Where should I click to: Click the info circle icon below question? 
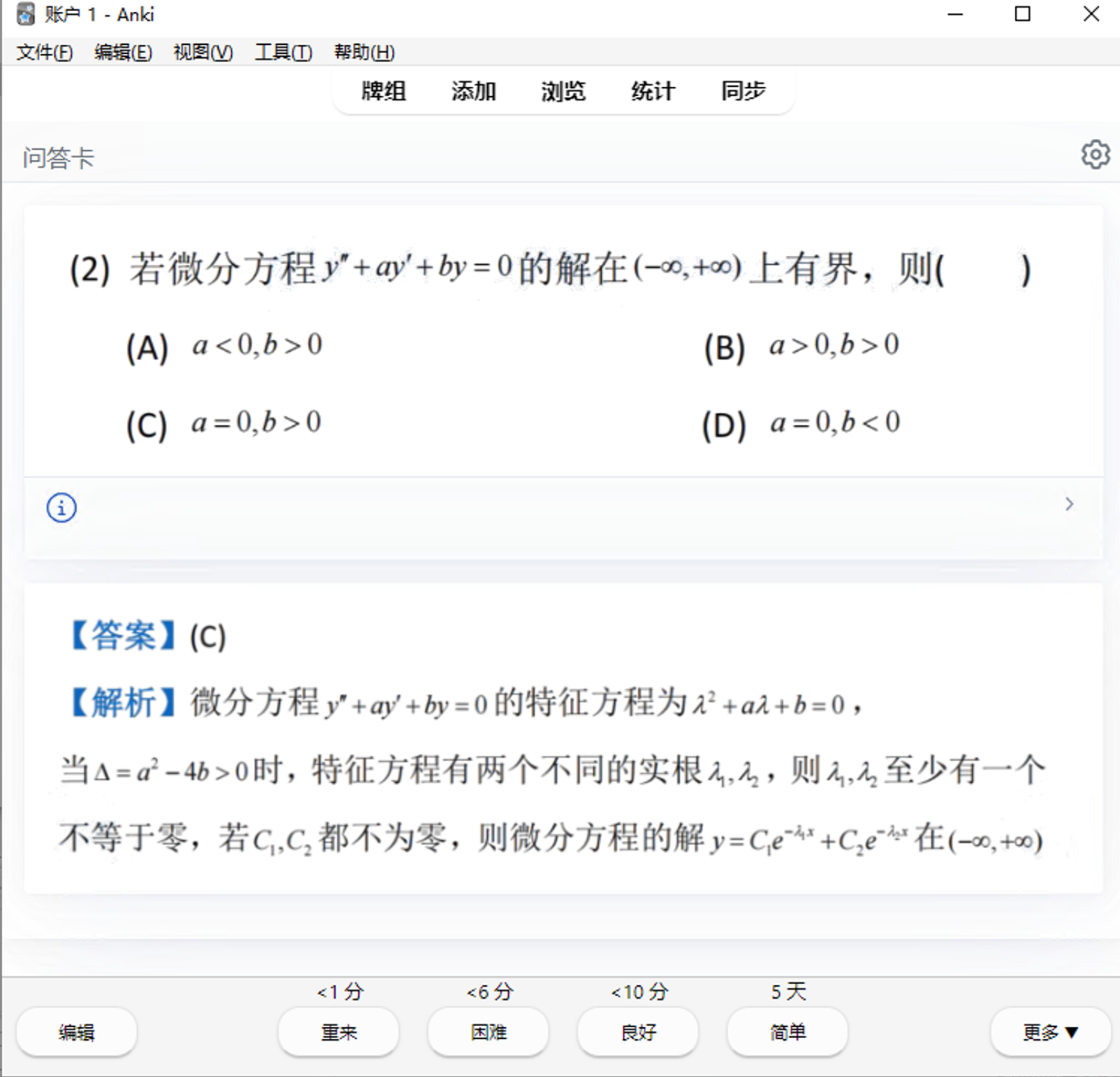pyautogui.click(x=62, y=507)
